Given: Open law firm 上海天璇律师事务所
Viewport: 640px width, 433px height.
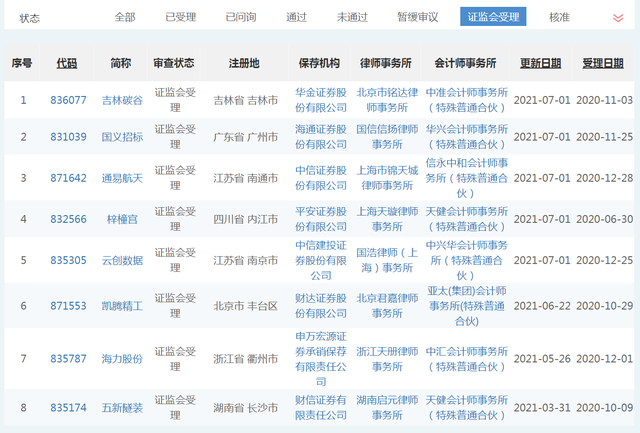Looking at the screenshot, I should coord(387,220).
